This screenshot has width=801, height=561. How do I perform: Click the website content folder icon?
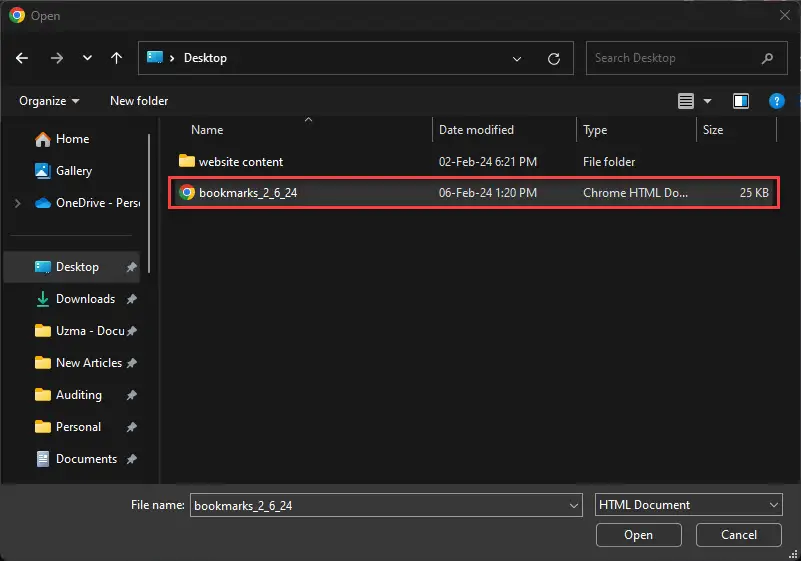187,161
